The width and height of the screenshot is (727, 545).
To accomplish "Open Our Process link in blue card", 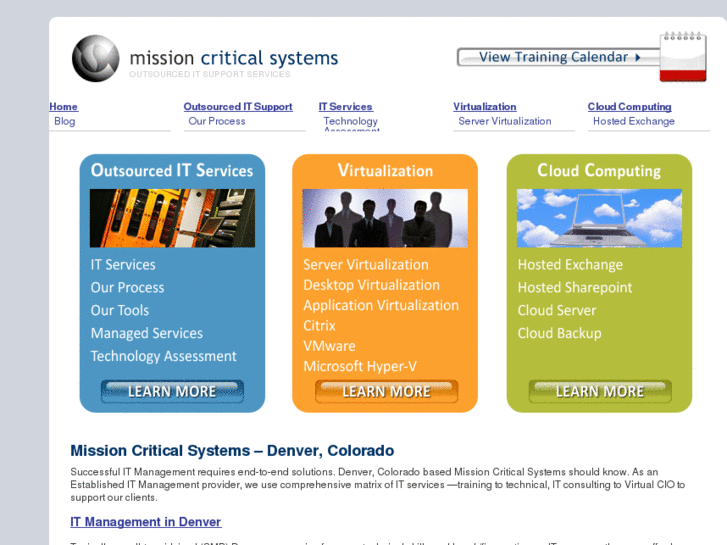I will point(128,288).
